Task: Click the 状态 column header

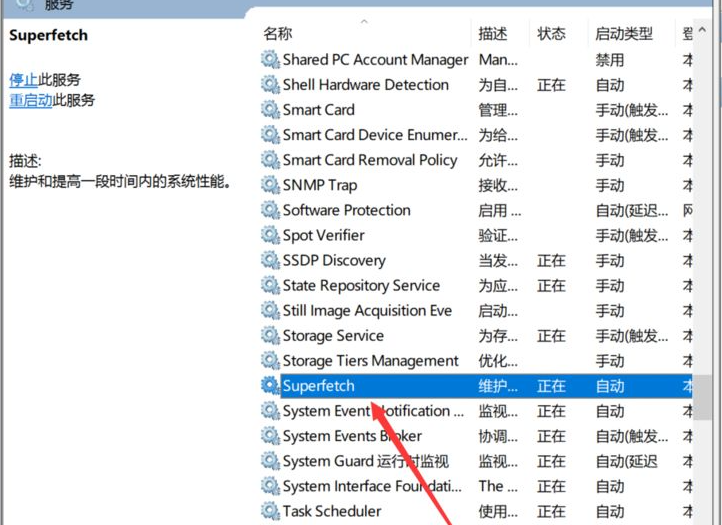Action: [x=551, y=33]
